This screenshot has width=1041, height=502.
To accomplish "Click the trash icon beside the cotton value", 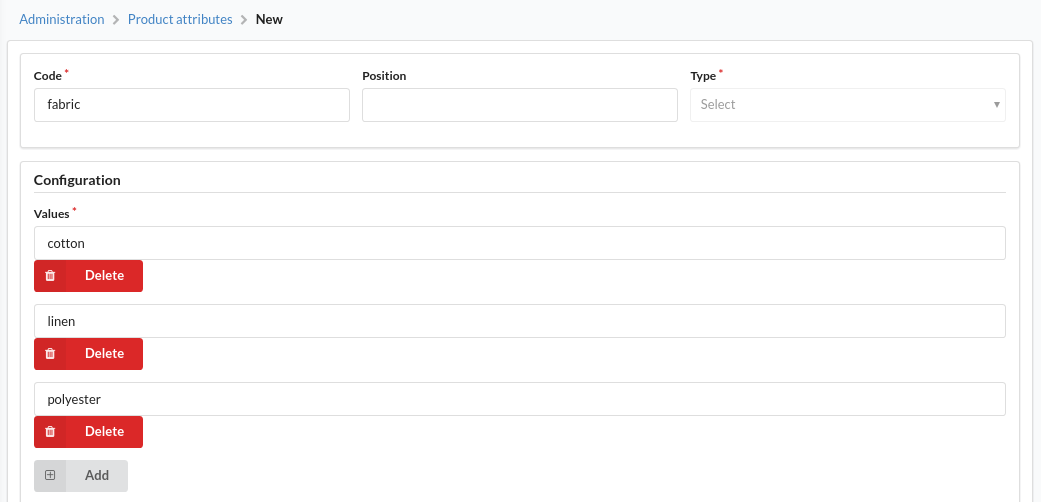I will [50, 276].
